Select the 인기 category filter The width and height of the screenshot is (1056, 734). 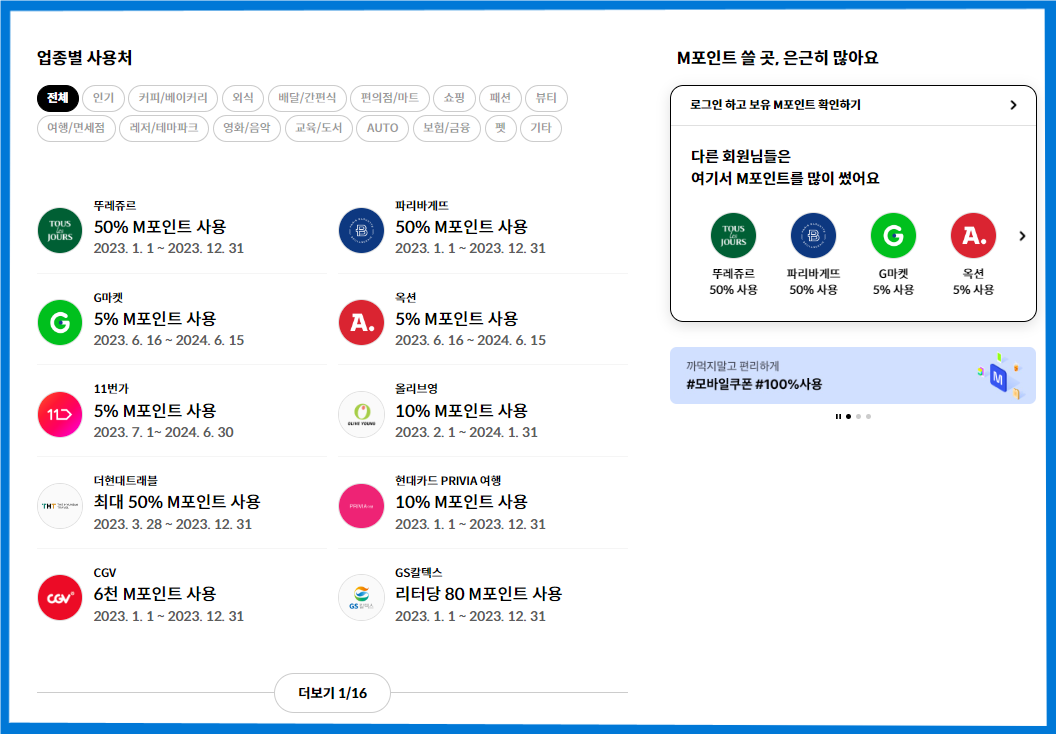point(103,98)
